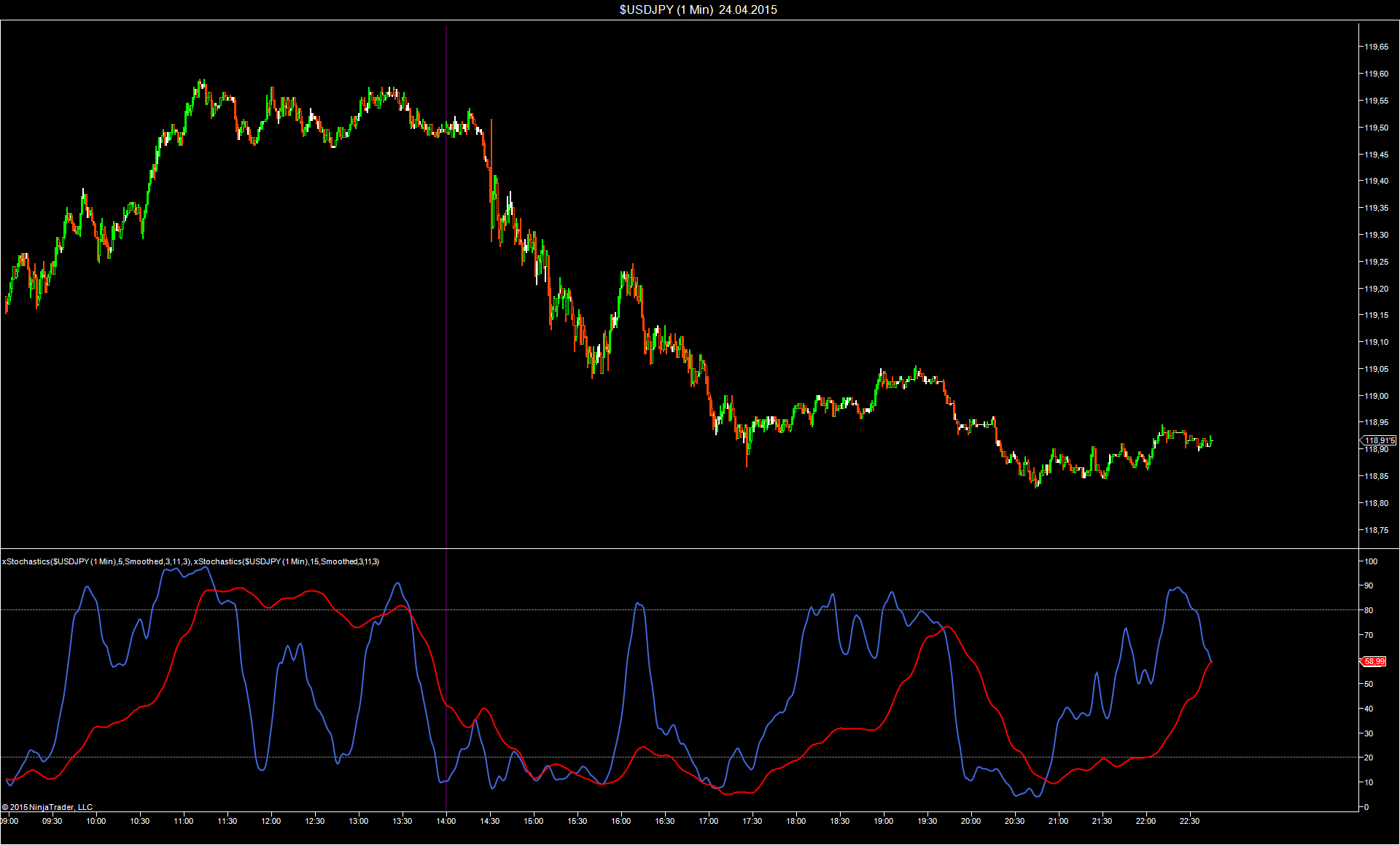Click the 119,30 price axis label

point(1377,235)
